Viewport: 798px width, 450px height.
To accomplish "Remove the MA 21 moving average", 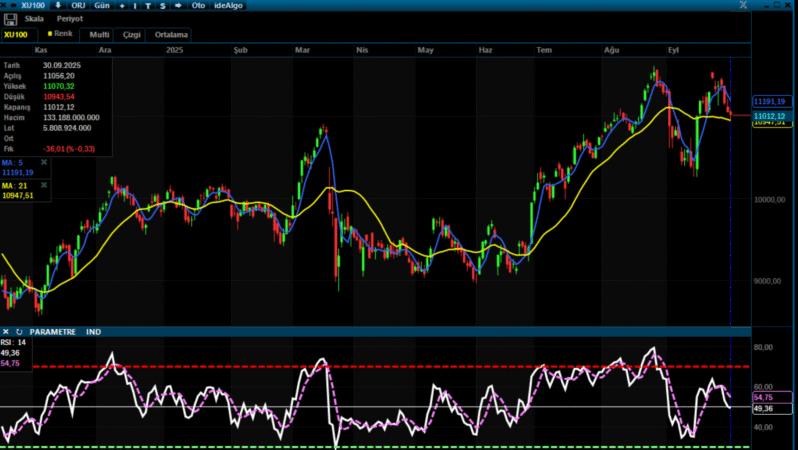I will coord(44,185).
